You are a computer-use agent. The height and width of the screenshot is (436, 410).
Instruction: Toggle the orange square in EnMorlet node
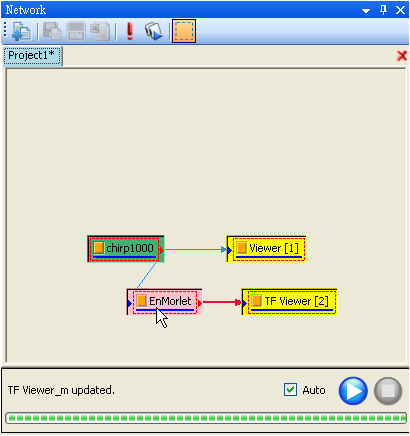click(x=141, y=301)
